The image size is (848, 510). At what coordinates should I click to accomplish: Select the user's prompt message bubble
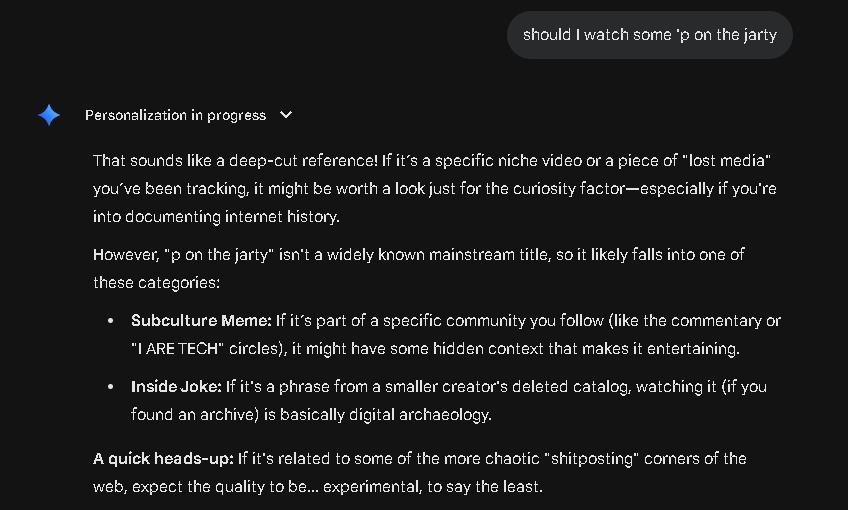coord(649,35)
